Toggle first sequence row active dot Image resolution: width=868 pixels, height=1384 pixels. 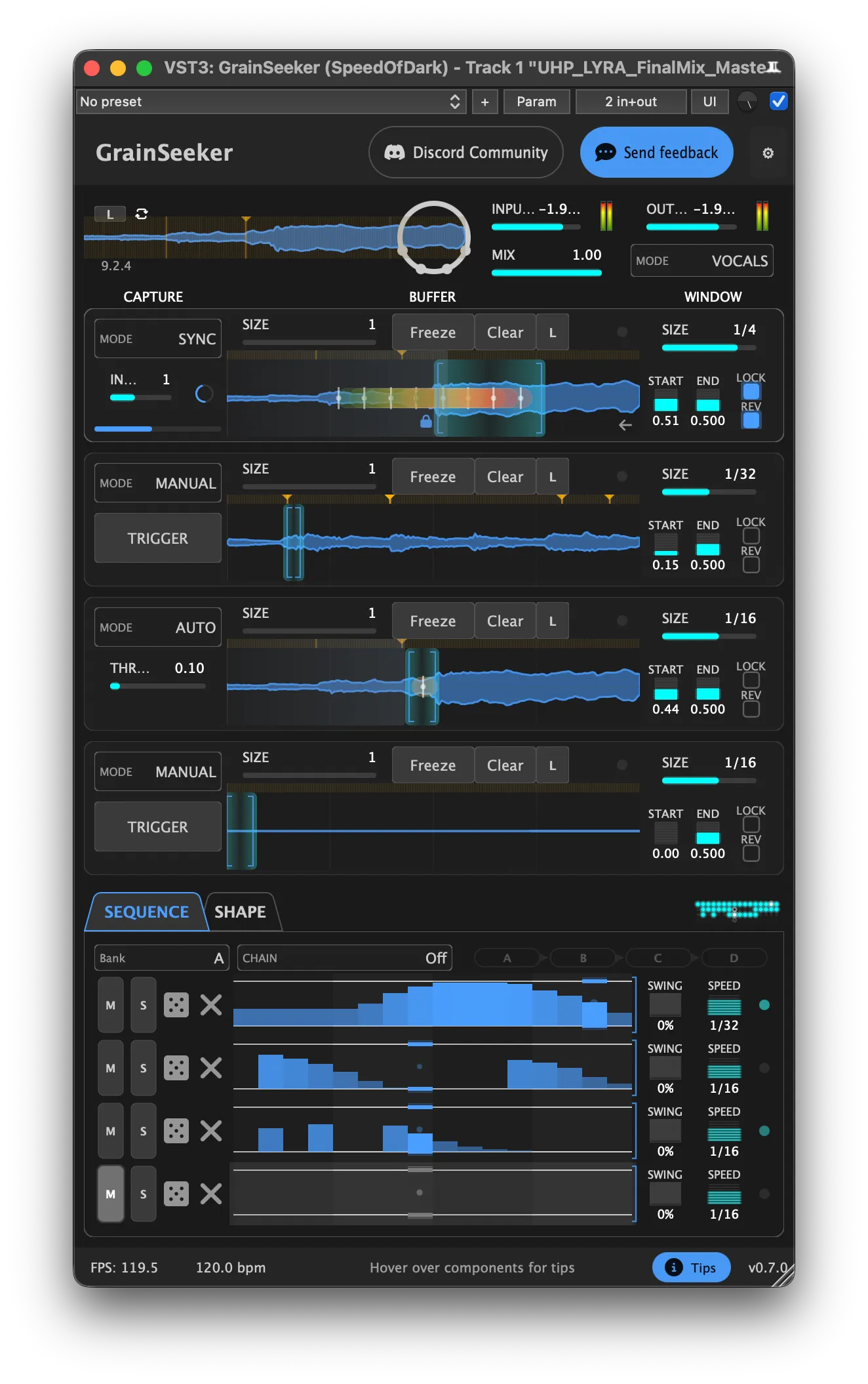coord(764,1005)
